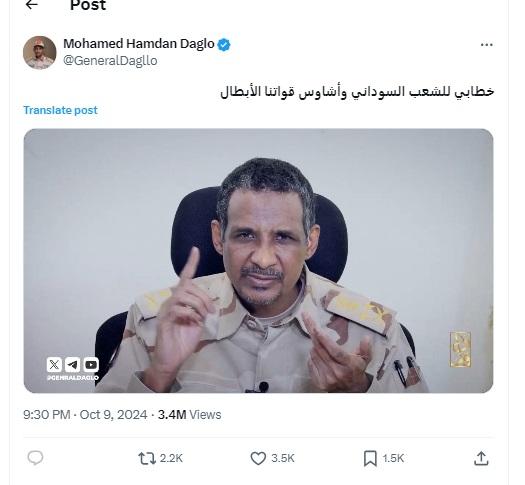Like the post with the heart
This screenshot has width=525, height=485.
click(258, 458)
